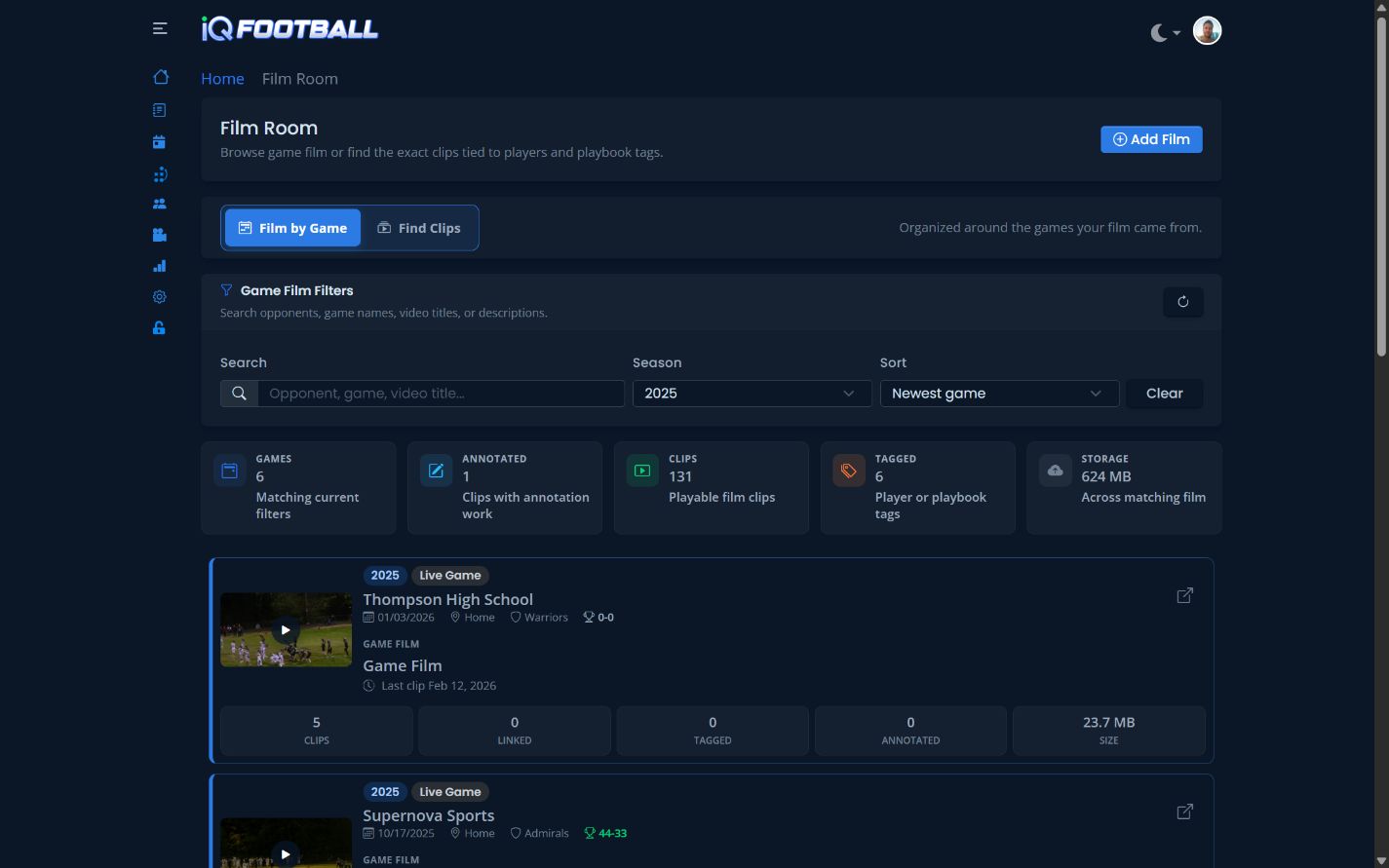Click trophy icon beside 0-0 score

click(589, 617)
